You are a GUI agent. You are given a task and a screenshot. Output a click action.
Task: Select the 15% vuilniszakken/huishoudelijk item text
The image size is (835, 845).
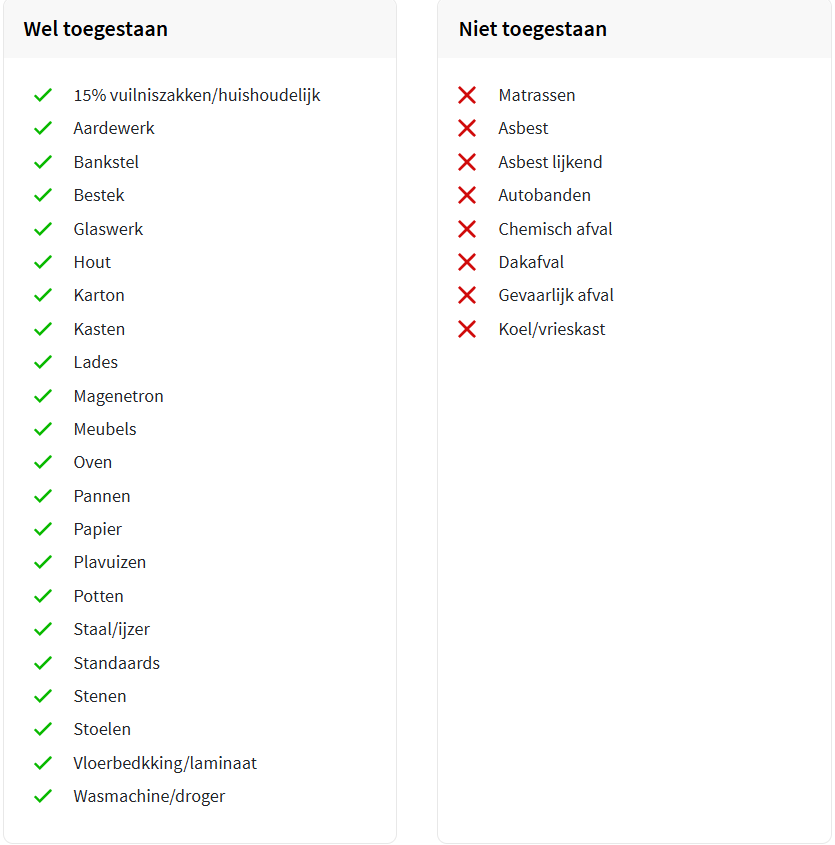coord(197,95)
